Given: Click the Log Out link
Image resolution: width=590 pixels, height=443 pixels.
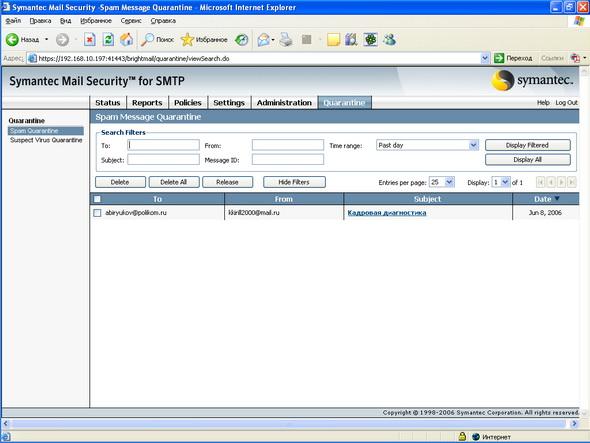Looking at the screenshot, I should (x=566, y=102).
